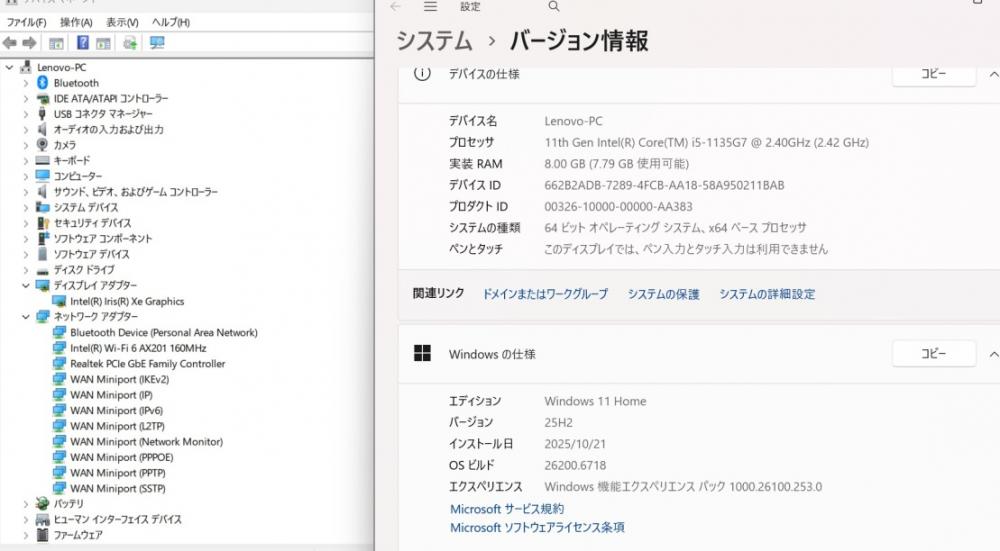This screenshot has width=1000, height=551.
Task: Open the ヘルプ(H) menu
Action: pos(170,22)
